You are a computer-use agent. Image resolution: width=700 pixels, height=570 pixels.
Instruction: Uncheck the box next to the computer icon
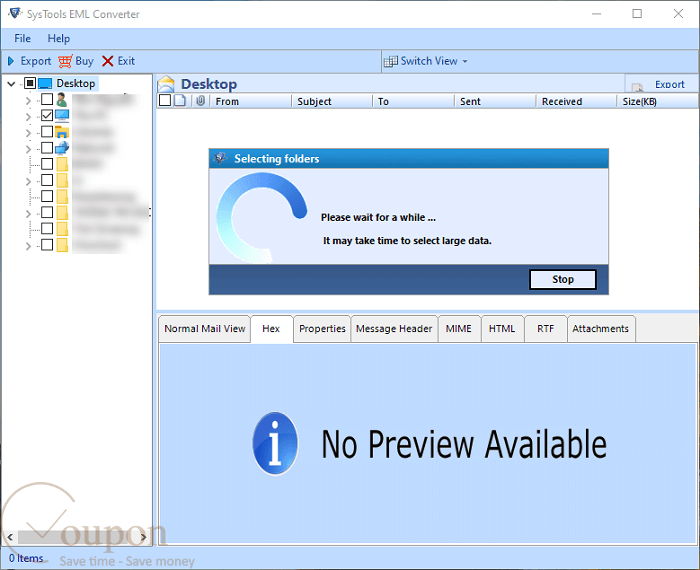[47, 115]
